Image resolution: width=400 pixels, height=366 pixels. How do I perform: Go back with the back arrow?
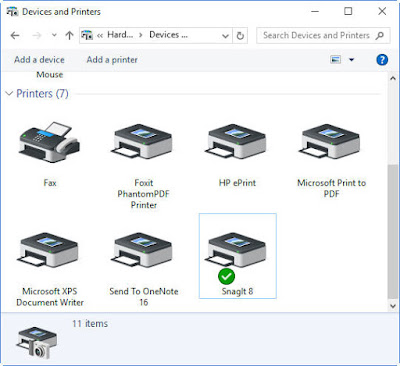15,35
